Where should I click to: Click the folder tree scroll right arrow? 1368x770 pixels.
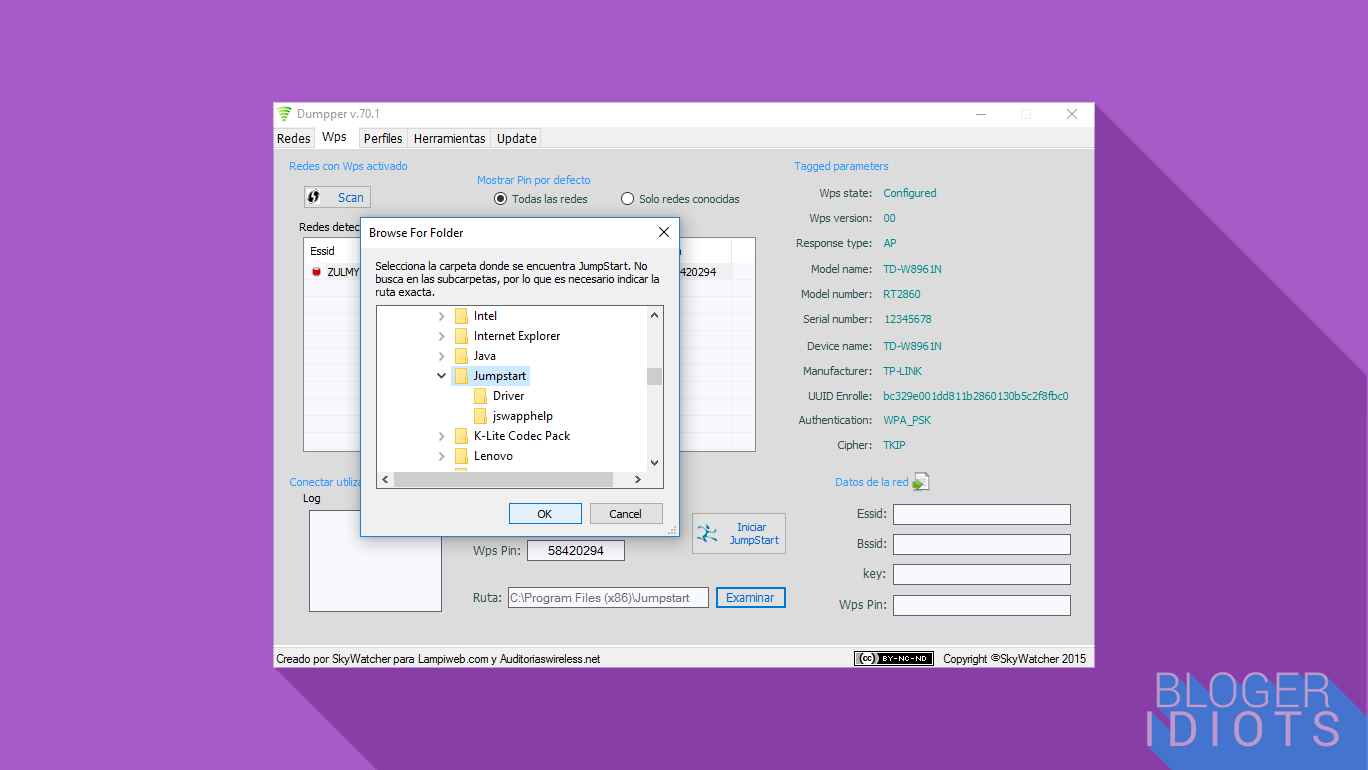tap(638, 480)
